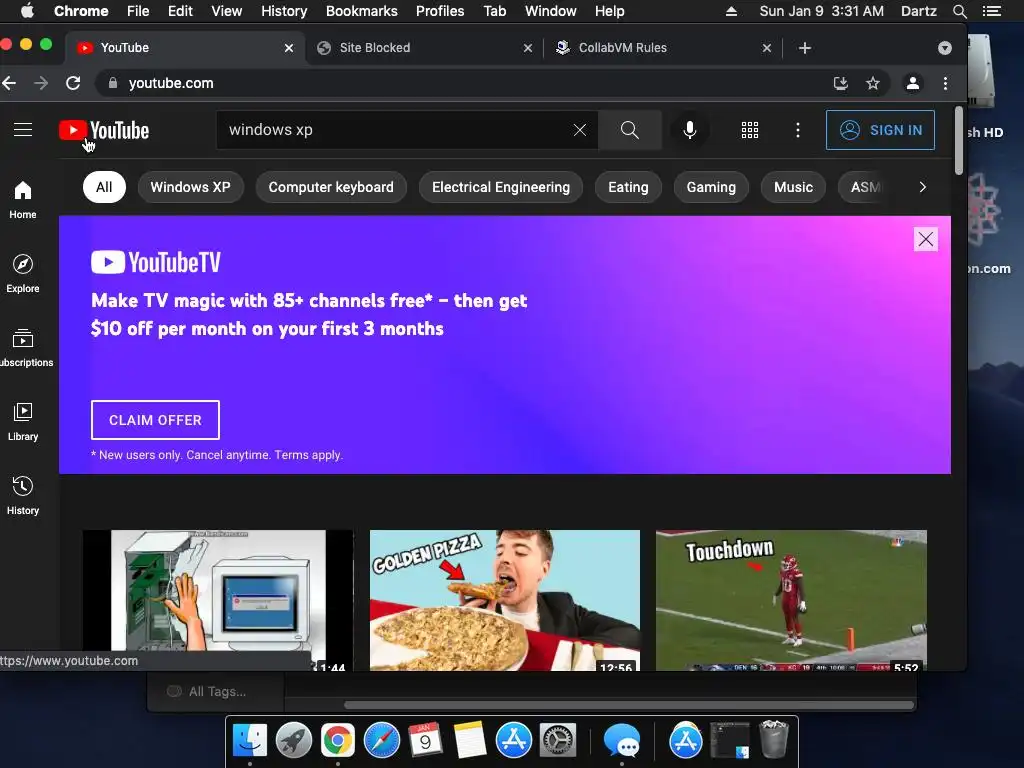
Task: Open the Profiles menu
Action: [440, 11]
